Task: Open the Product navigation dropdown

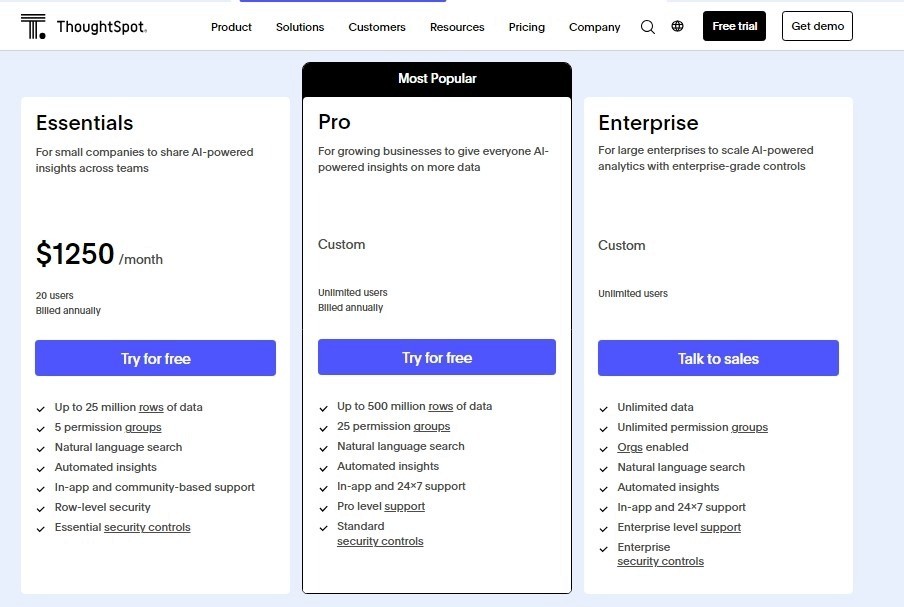Action: (231, 27)
